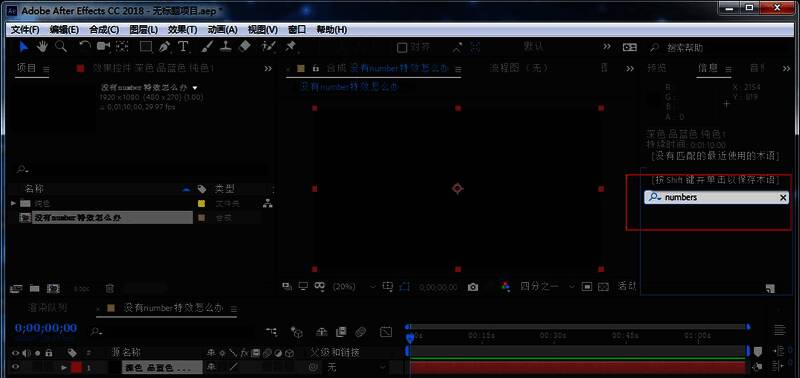Image resolution: width=800 pixels, height=378 pixels.
Task: Open 视图(V) menu
Action: point(263,30)
